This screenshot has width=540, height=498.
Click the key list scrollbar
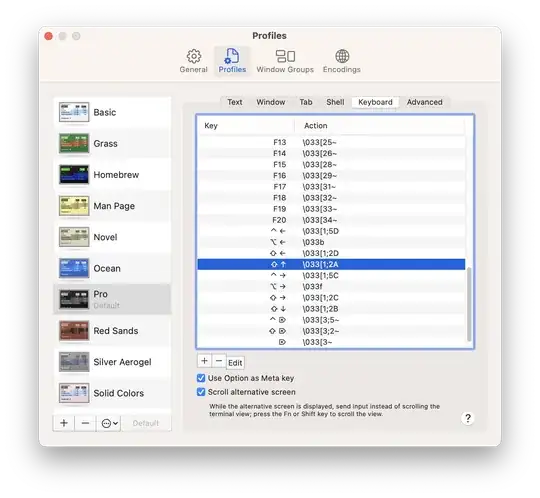tap(469, 304)
